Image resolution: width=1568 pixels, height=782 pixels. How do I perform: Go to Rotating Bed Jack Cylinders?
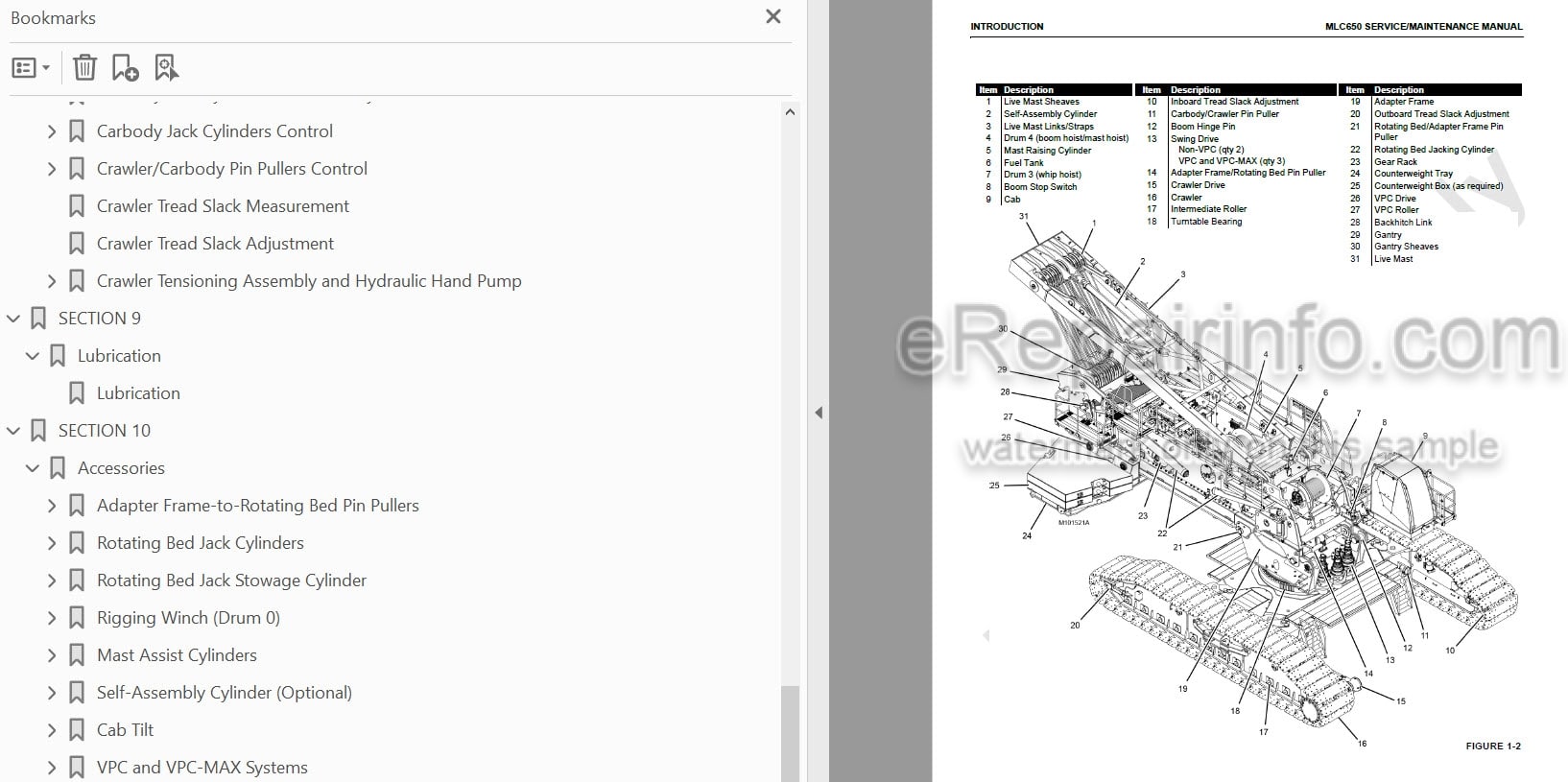201,543
